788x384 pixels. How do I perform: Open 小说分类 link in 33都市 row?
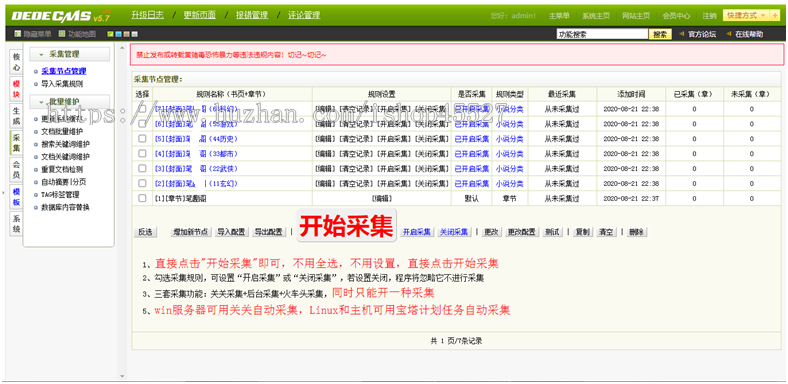coord(510,154)
